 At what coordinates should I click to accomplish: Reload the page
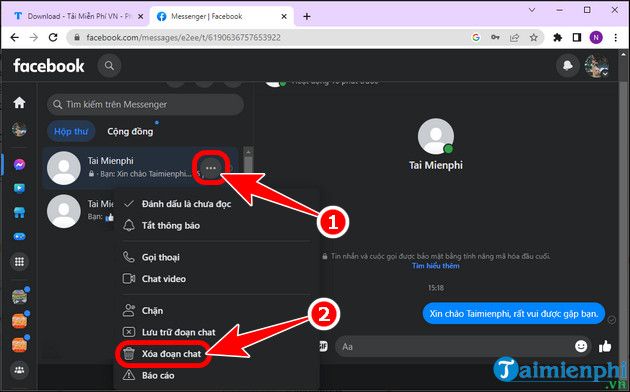tap(53, 38)
